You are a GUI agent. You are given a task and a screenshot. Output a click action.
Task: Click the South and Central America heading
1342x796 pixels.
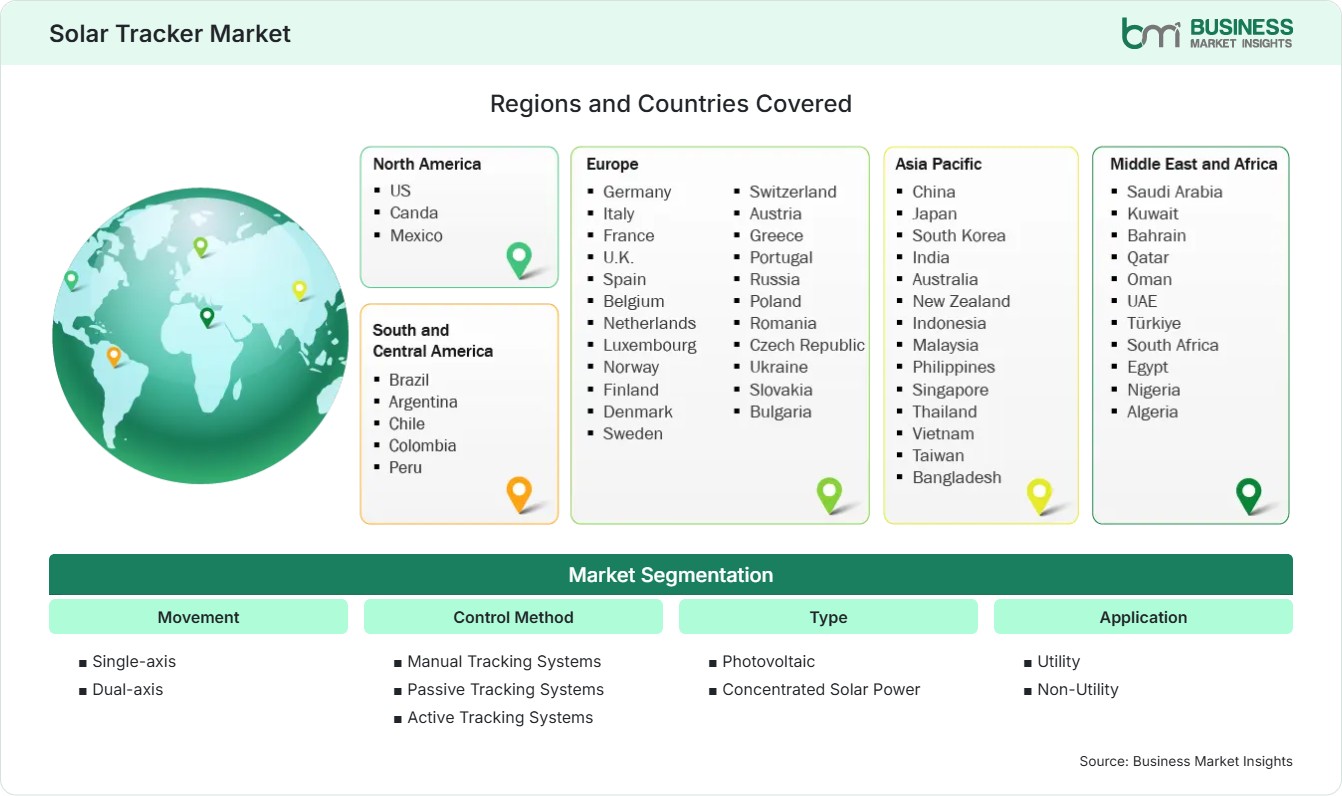tap(433, 340)
